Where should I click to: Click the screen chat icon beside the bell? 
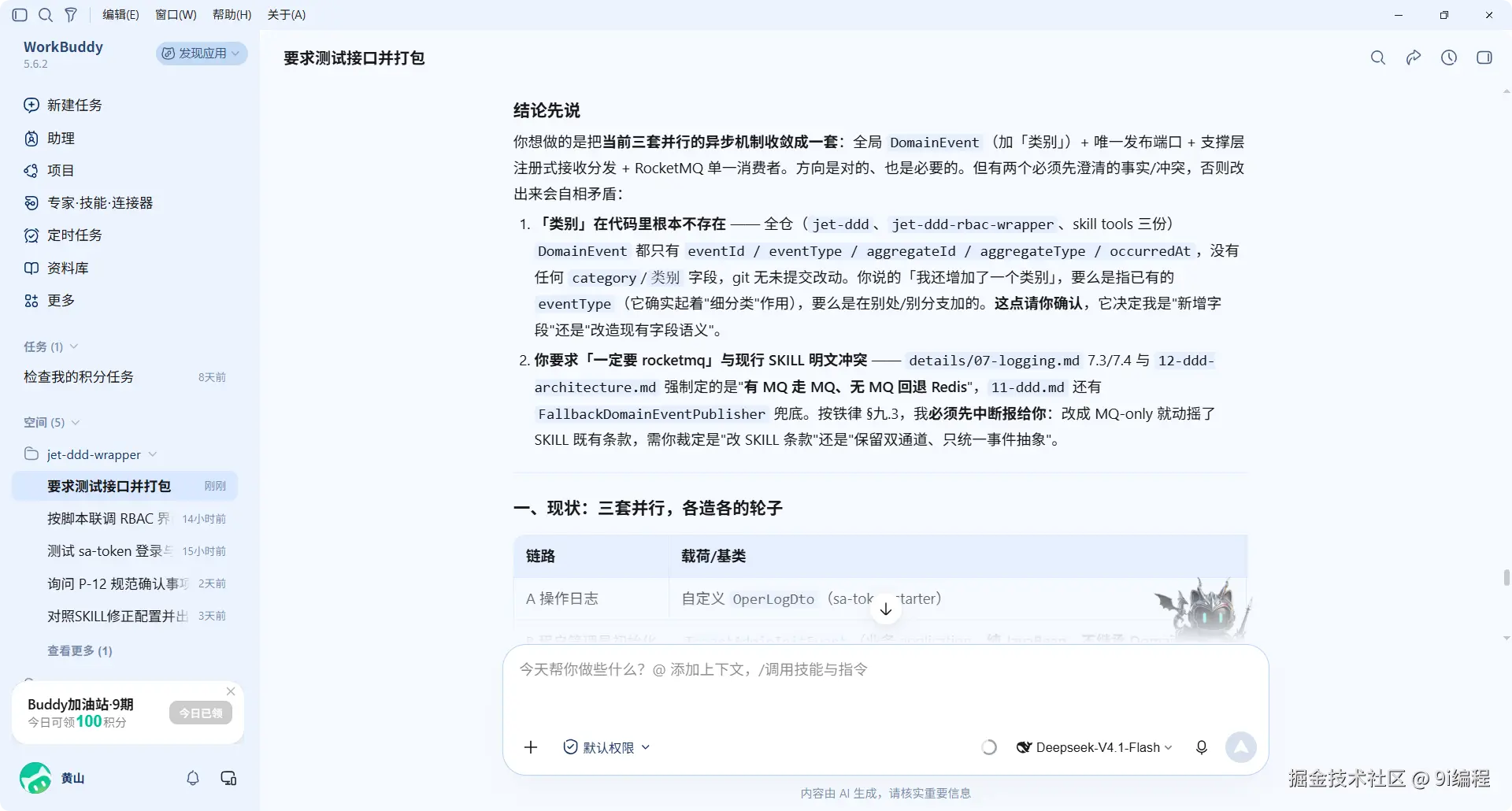click(229, 778)
